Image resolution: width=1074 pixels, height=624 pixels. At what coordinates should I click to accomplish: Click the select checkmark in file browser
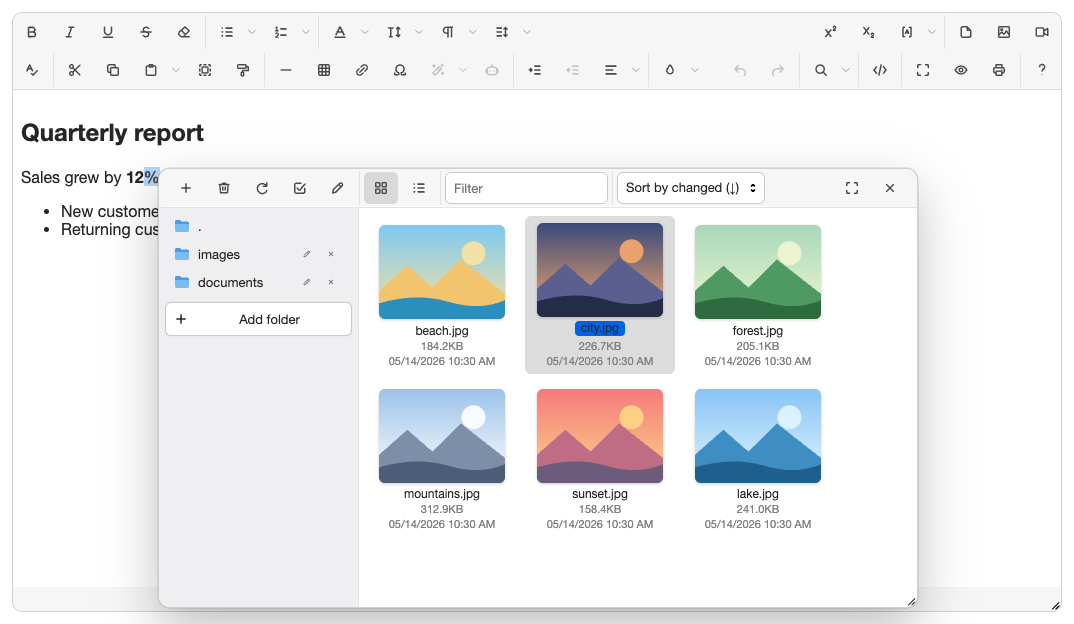coord(300,188)
